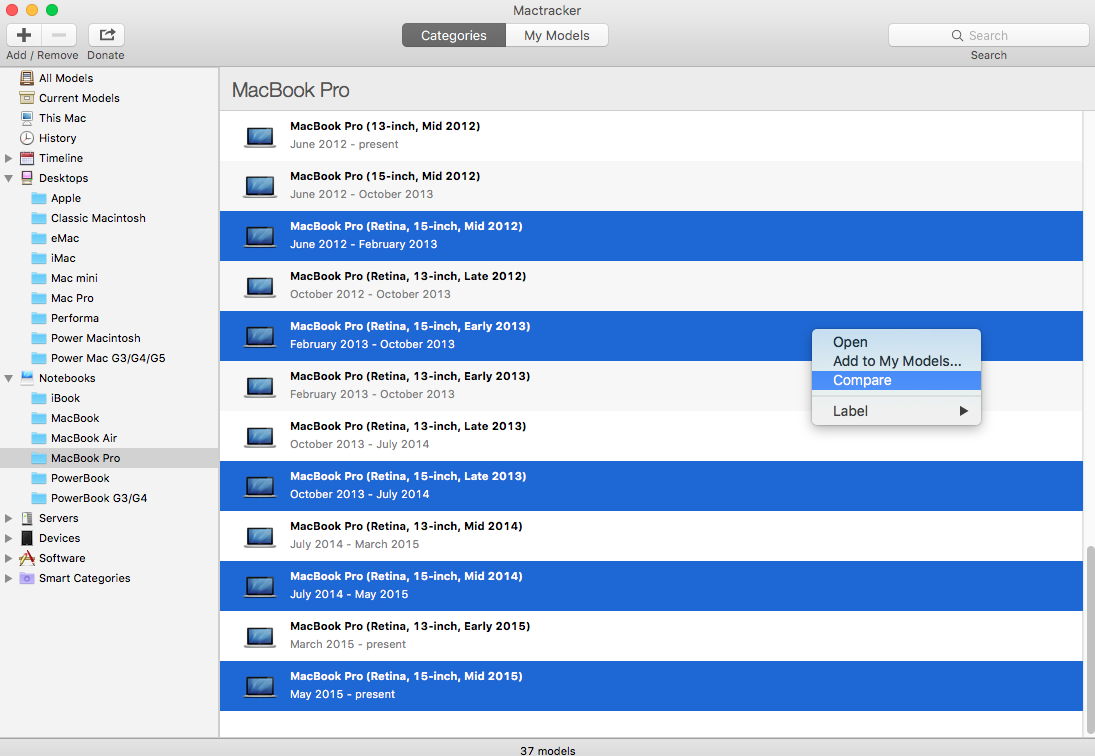Image resolution: width=1095 pixels, height=756 pixels.
Task: Click the Donate share icon
Action: pos(107,35)
